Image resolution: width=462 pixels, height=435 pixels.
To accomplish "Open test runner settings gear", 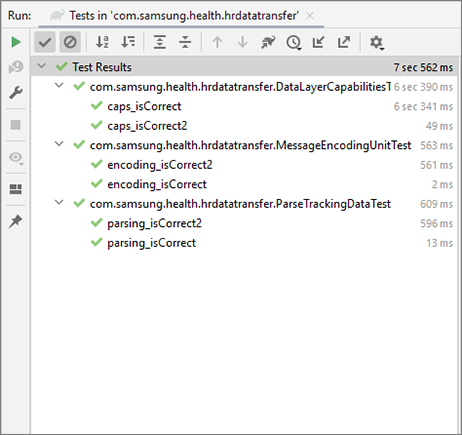I will pos(377,43).
